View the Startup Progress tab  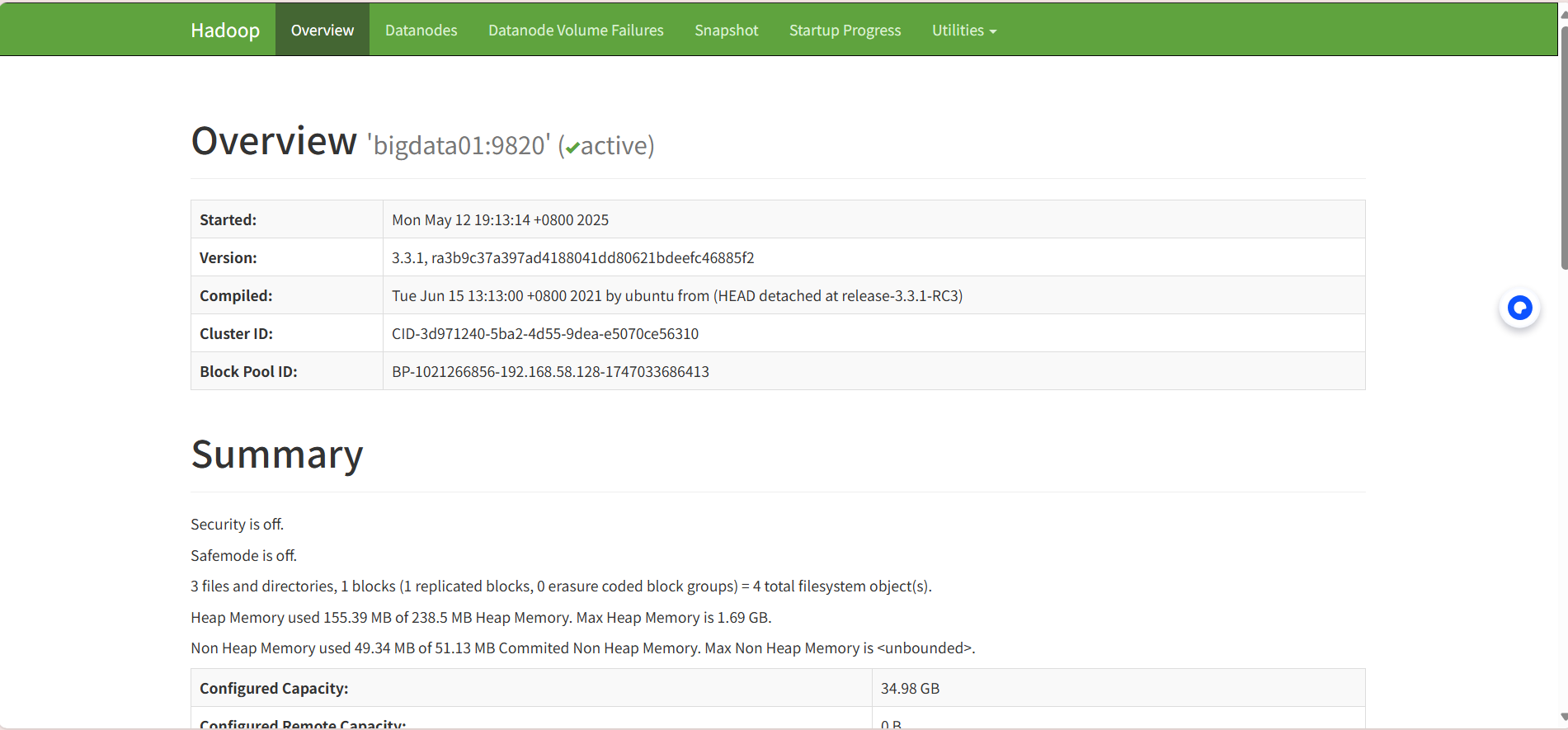pyautogui.click(x=845, y=31)
